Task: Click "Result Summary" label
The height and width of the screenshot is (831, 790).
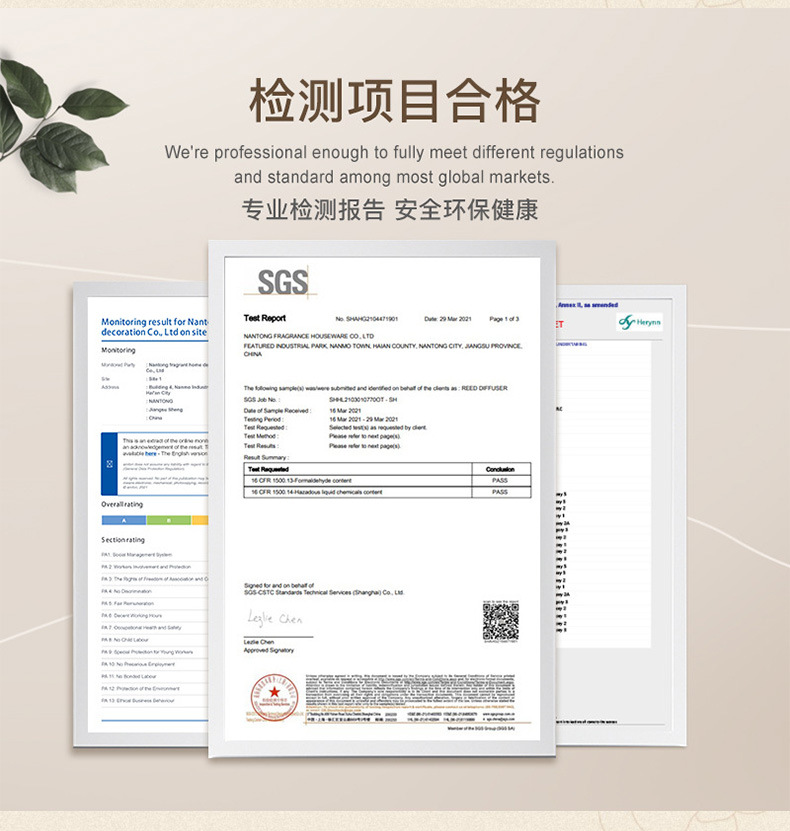Action: (266, 457)
